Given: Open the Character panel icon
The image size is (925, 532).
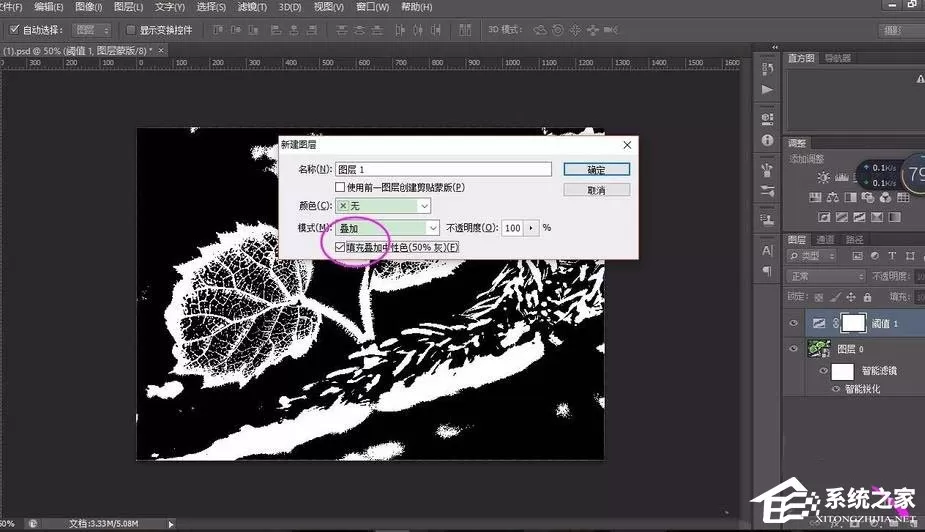Looking at the screenshot, I should (x=767, y=250).
